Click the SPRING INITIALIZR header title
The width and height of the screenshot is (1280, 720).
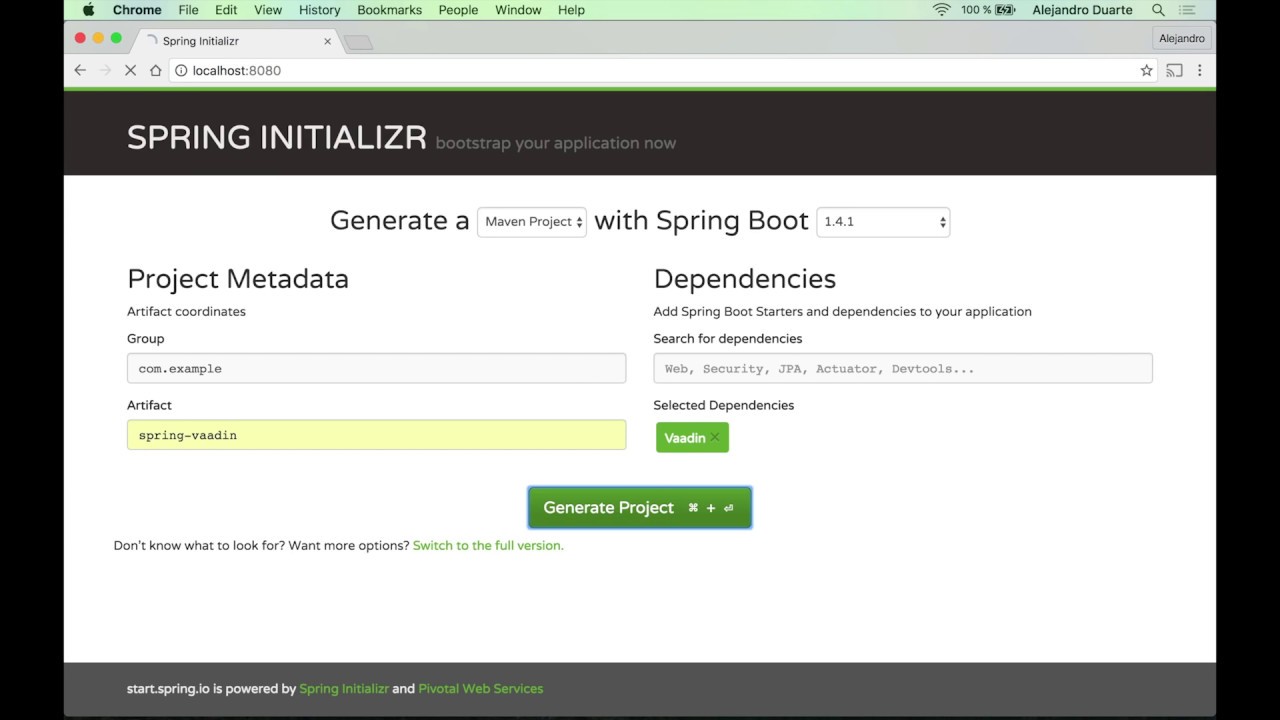point(277,138)
